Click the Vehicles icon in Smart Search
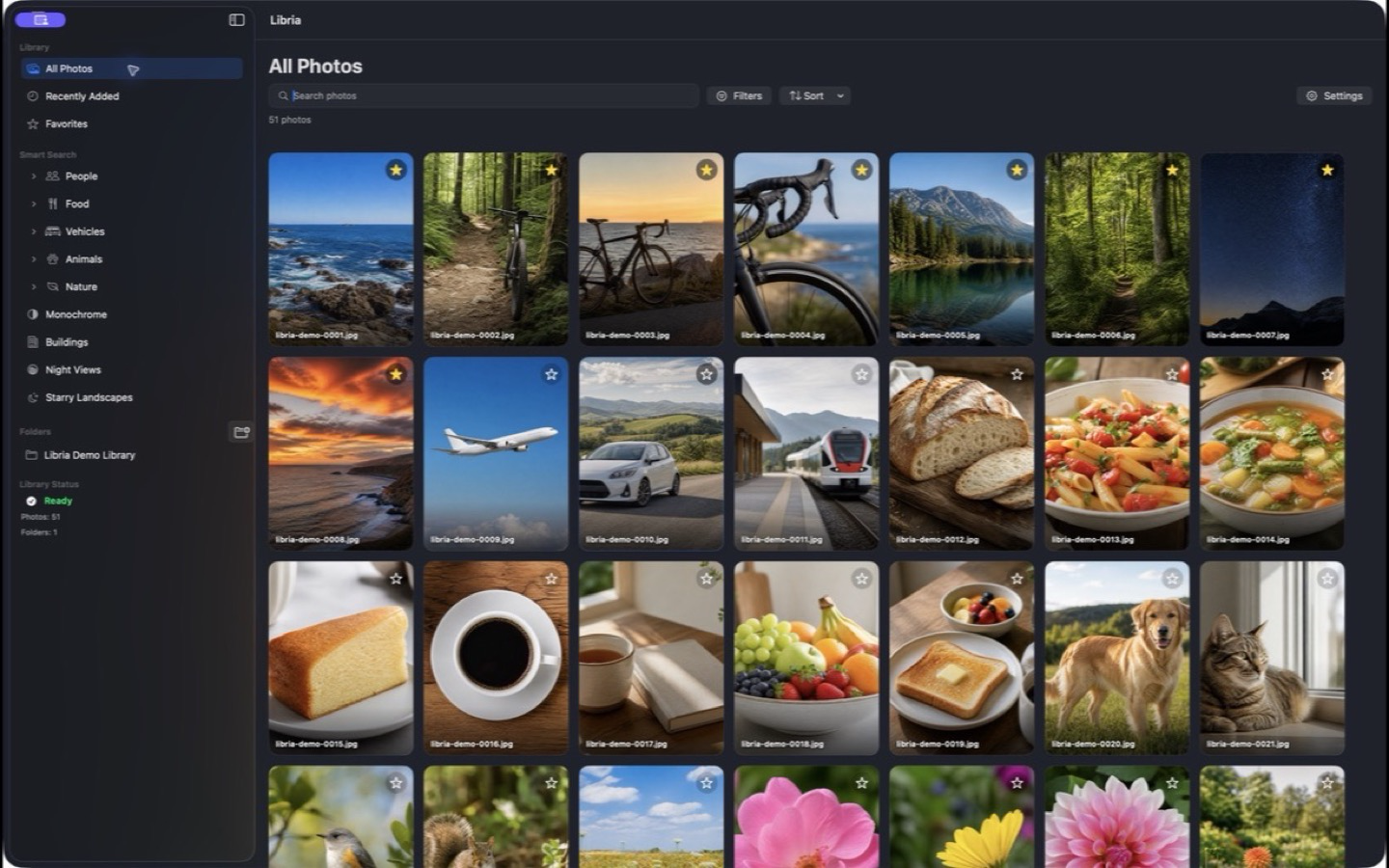 (x=53, y=231)
